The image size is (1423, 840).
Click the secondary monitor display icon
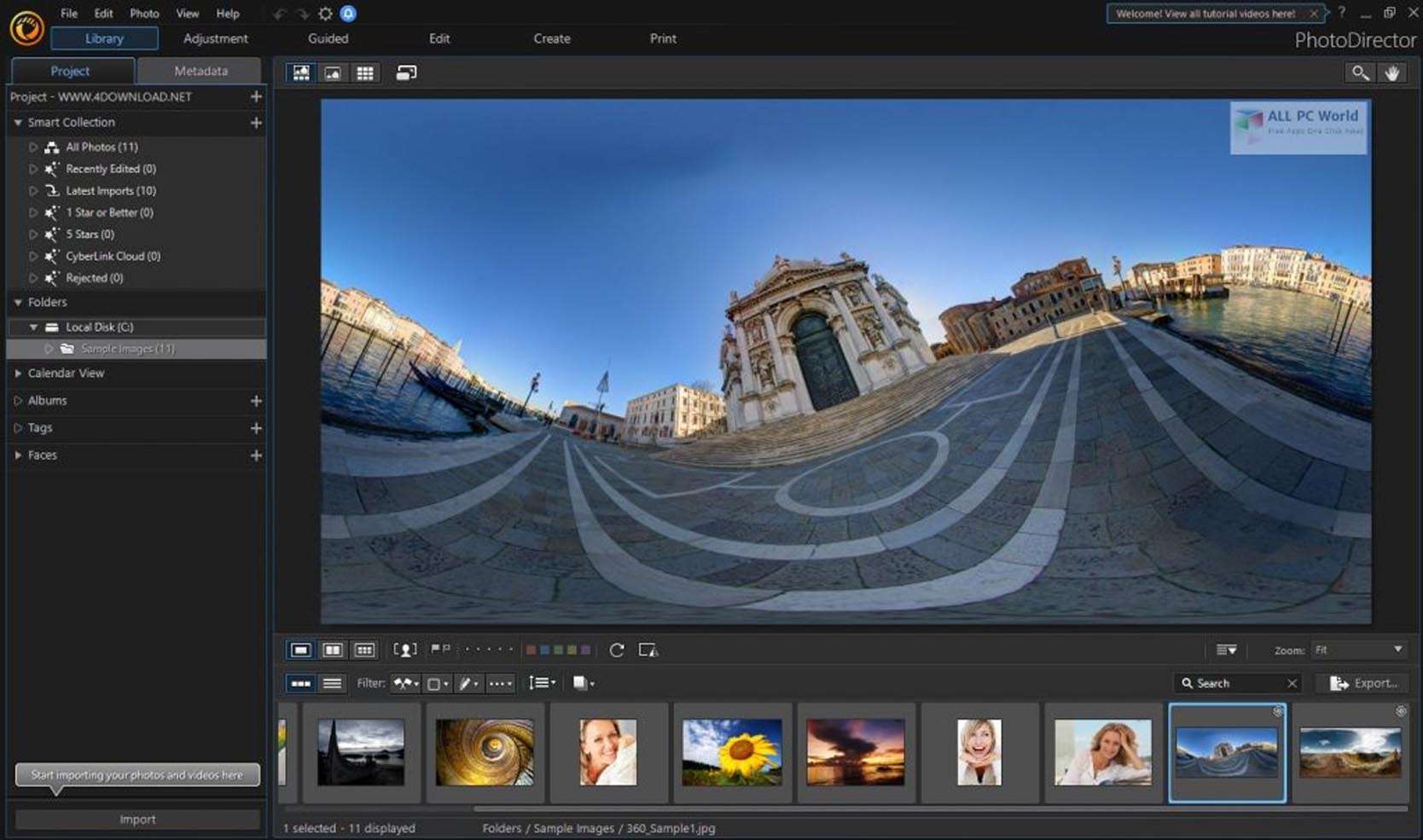point(406,73)
